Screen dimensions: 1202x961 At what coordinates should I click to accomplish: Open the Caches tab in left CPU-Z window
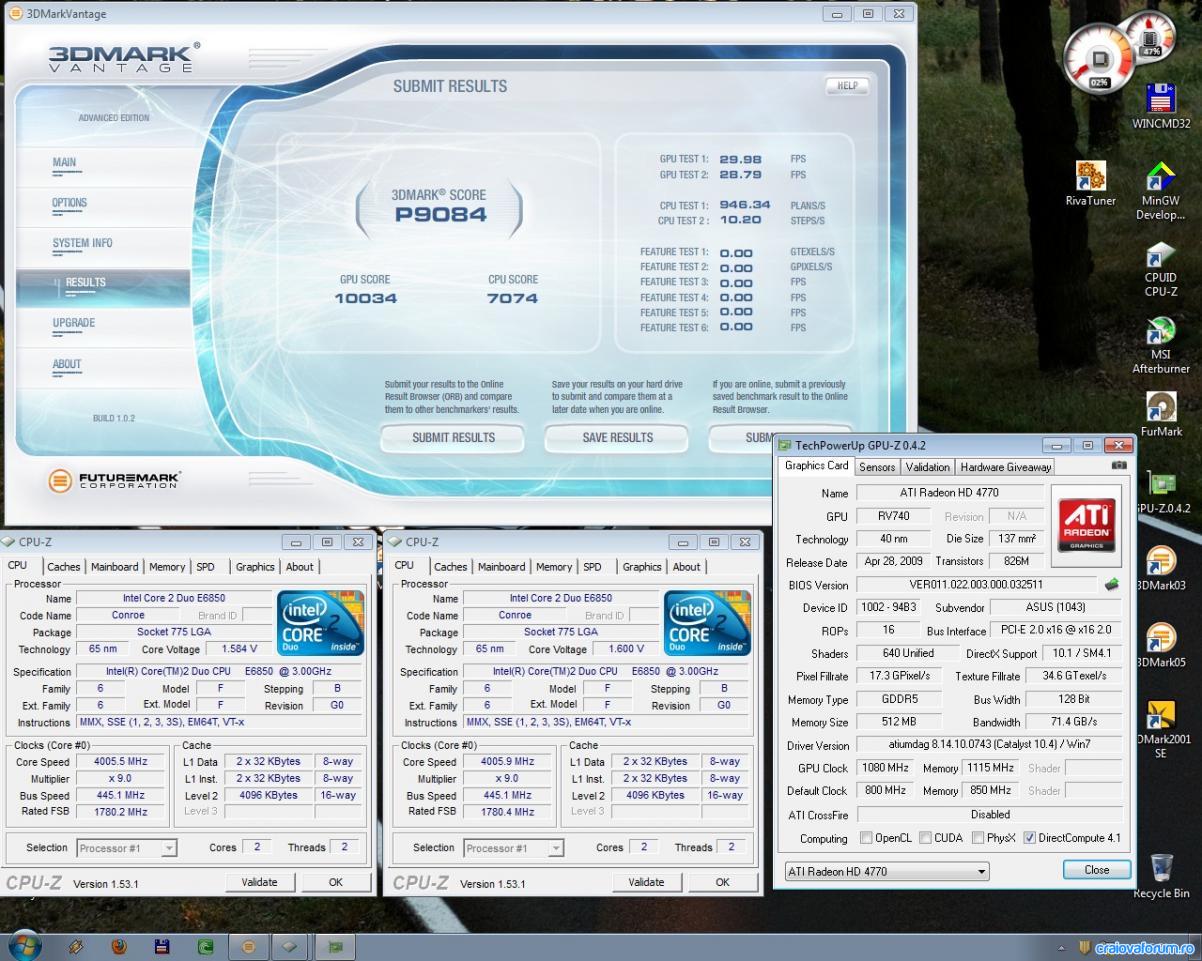point(64,567)
